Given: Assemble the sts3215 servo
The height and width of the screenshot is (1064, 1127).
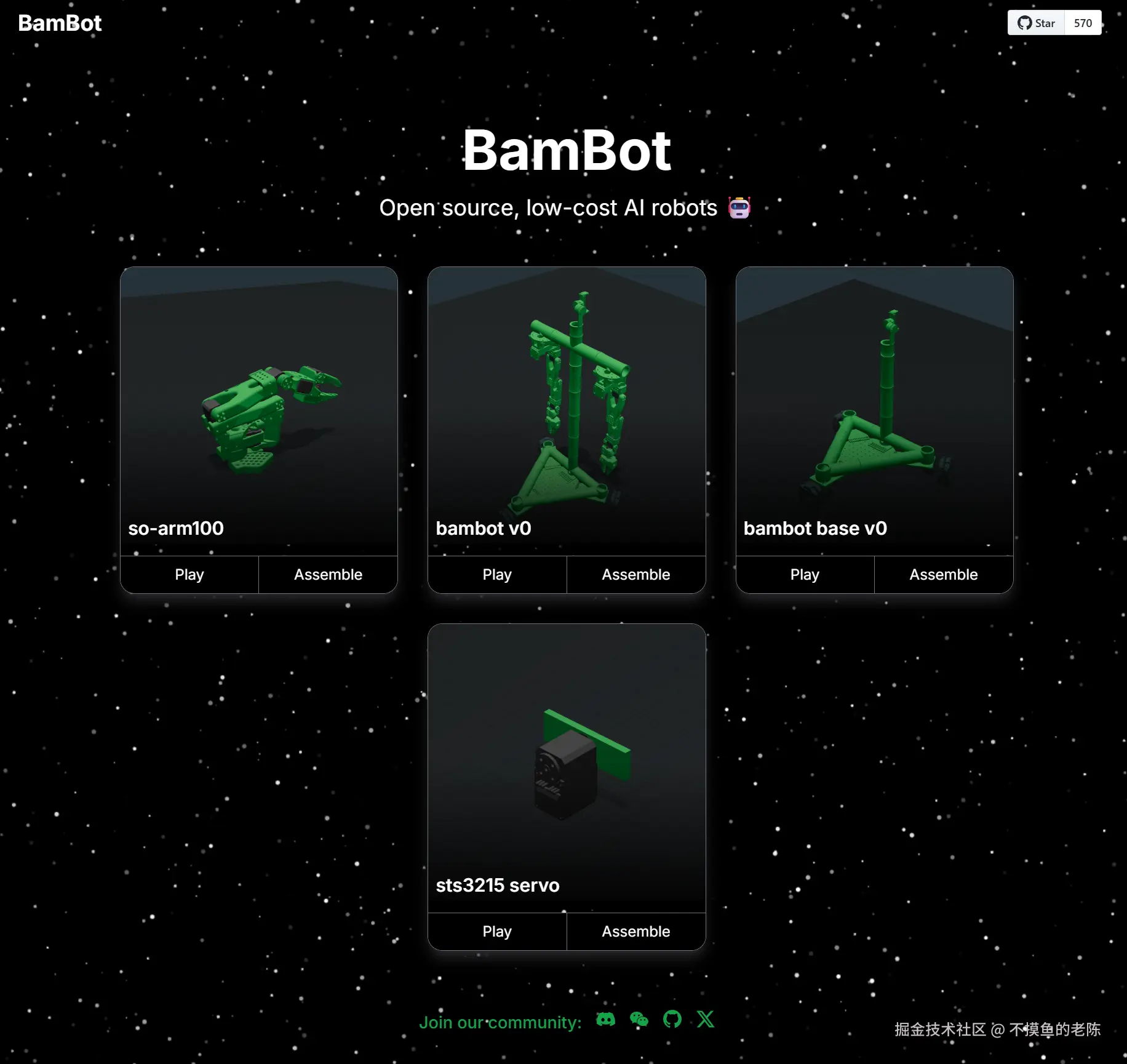Looking at the screenshot, I should (x=636, y=932).
